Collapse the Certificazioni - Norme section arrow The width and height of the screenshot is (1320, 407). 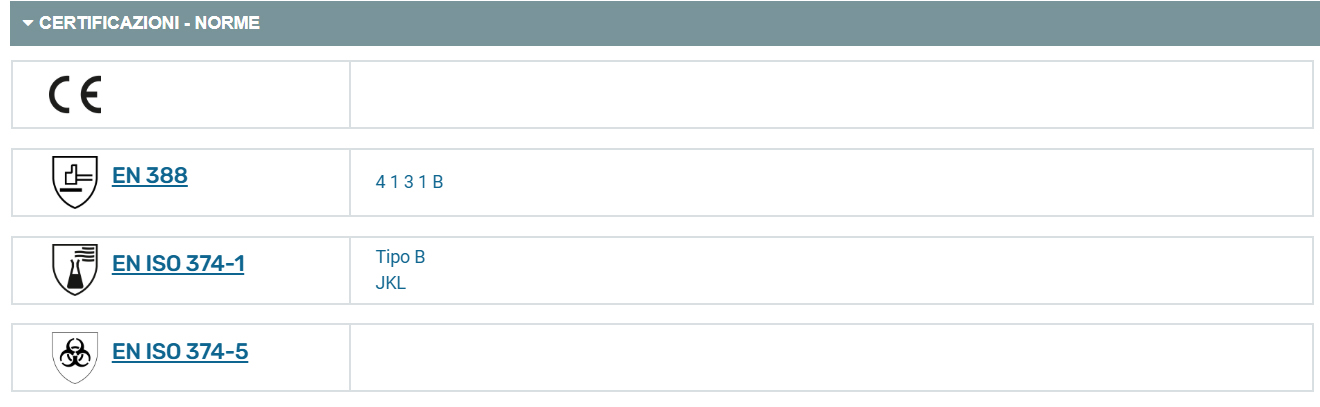tap(28, 23)
